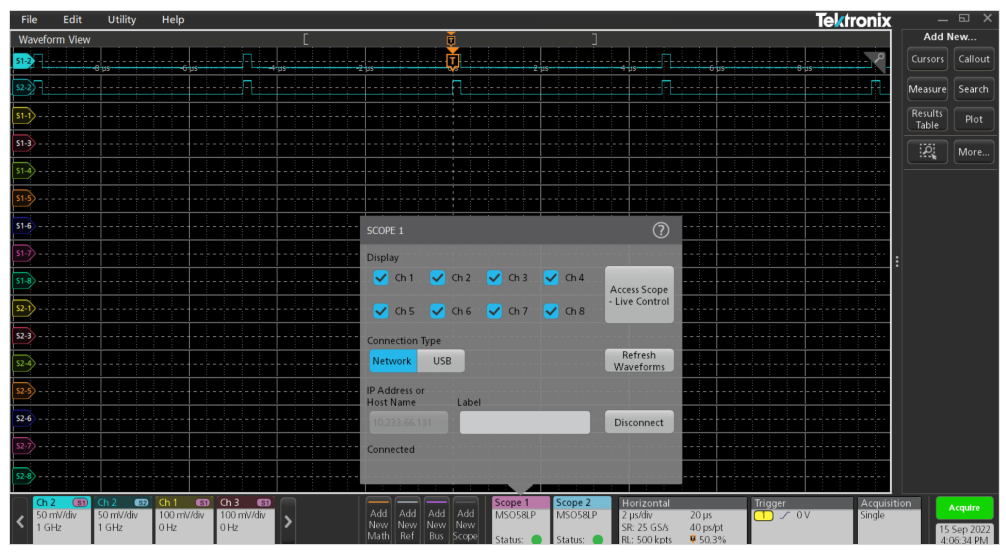Uncheck Ch 3 display checkbox

tap(494, 278)
